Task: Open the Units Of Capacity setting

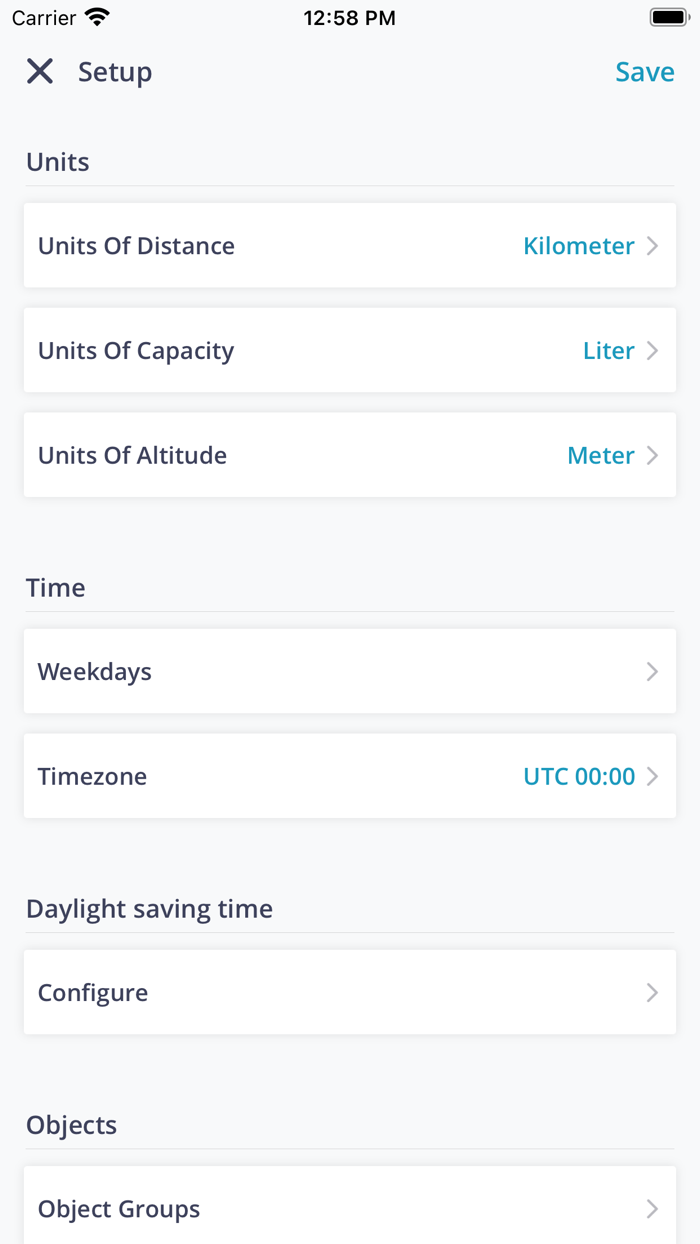Action: click(x=136, y=351)
